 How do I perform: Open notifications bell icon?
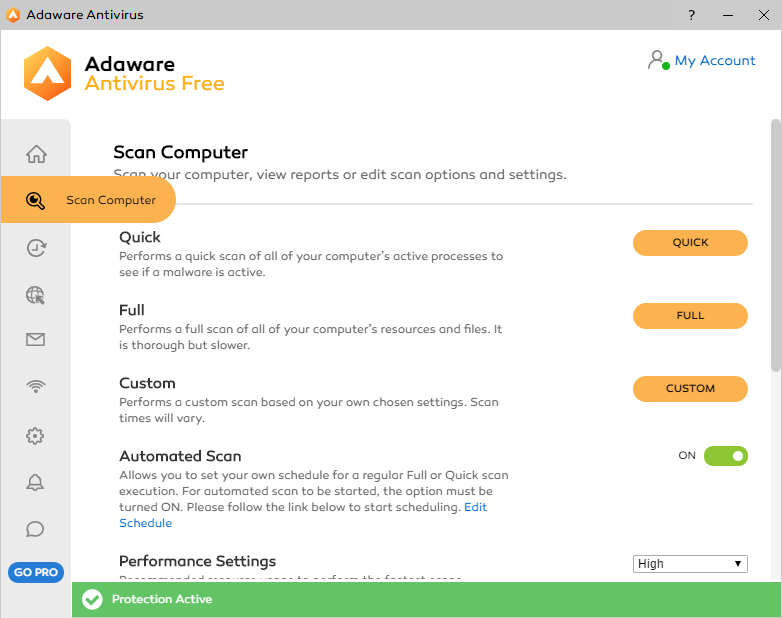point(36,483)
